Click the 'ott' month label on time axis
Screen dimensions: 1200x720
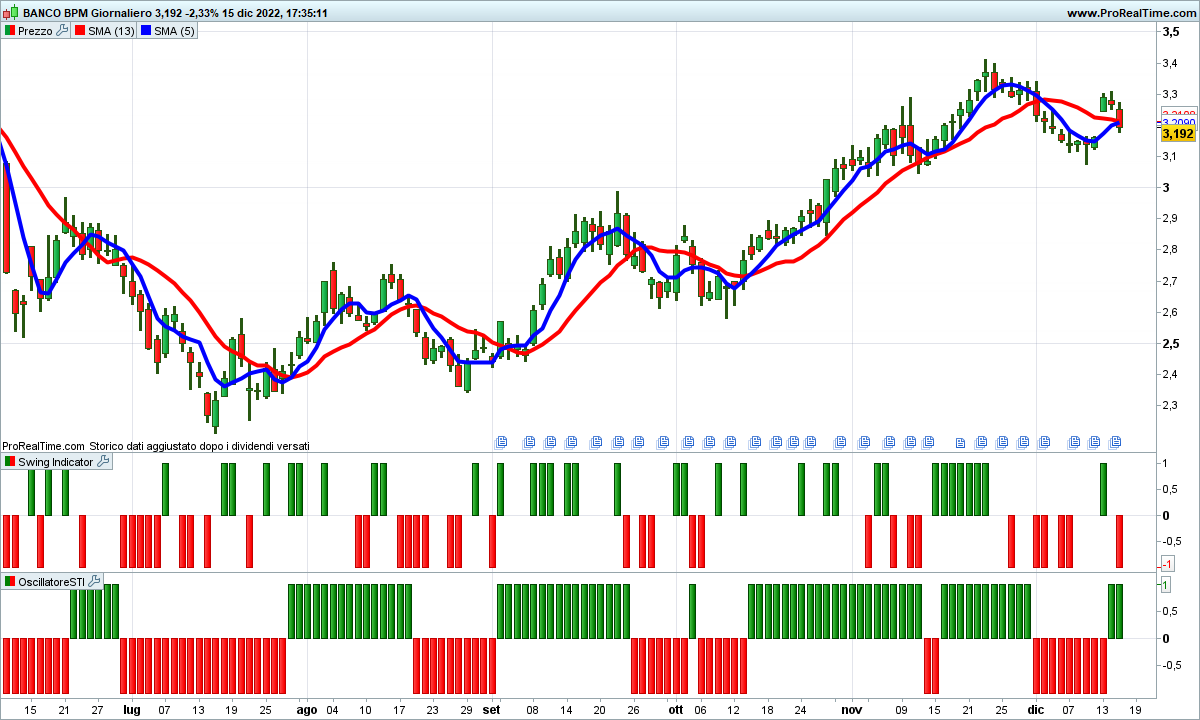tap(676, 709)
